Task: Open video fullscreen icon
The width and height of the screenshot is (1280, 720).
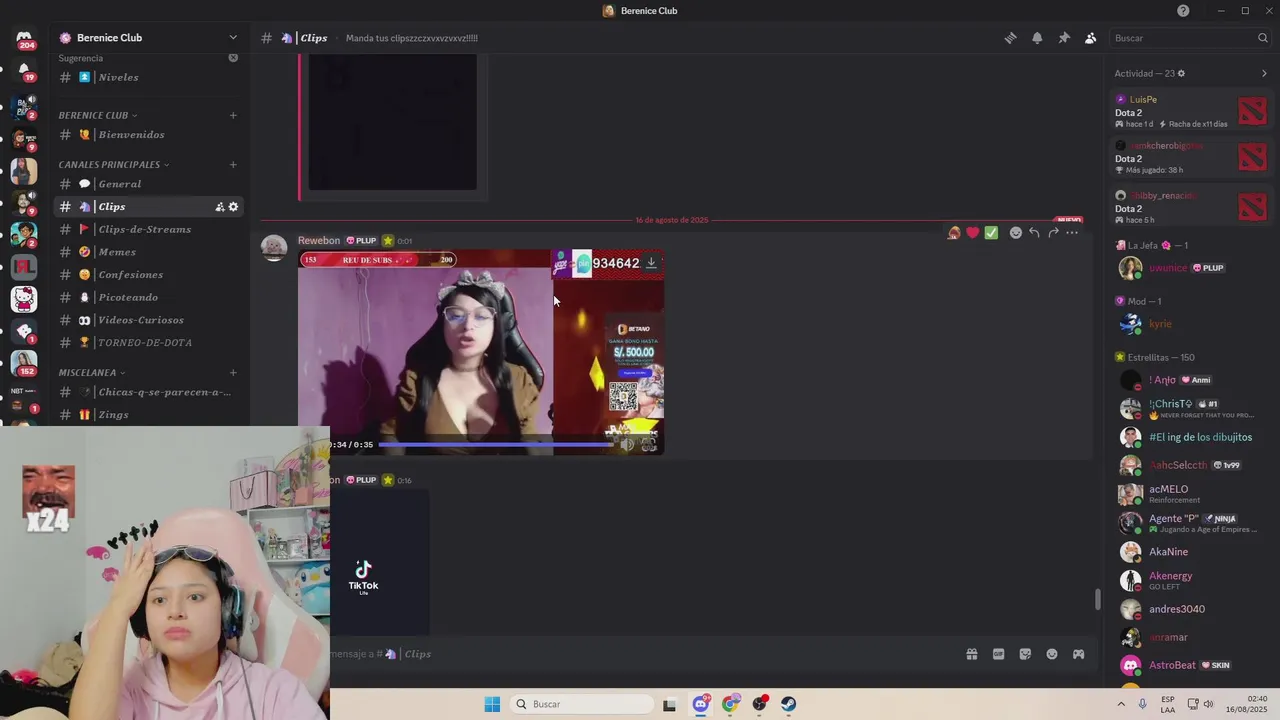Action: [649, 445]
